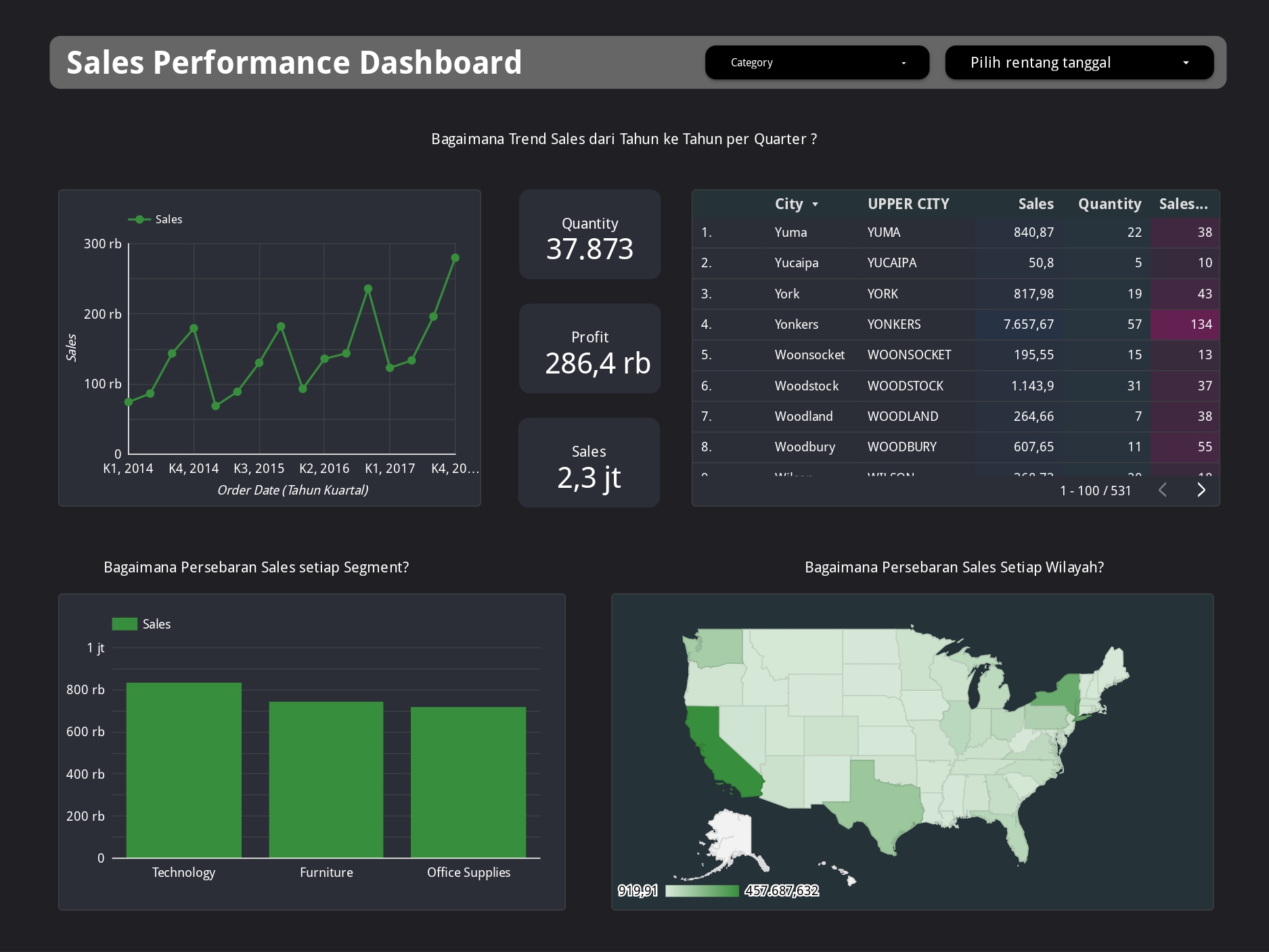Image resolution: width=1269 pixels, height=952 pixels.
Task: Click the York city cell
Action: click(x=786, y=294)
